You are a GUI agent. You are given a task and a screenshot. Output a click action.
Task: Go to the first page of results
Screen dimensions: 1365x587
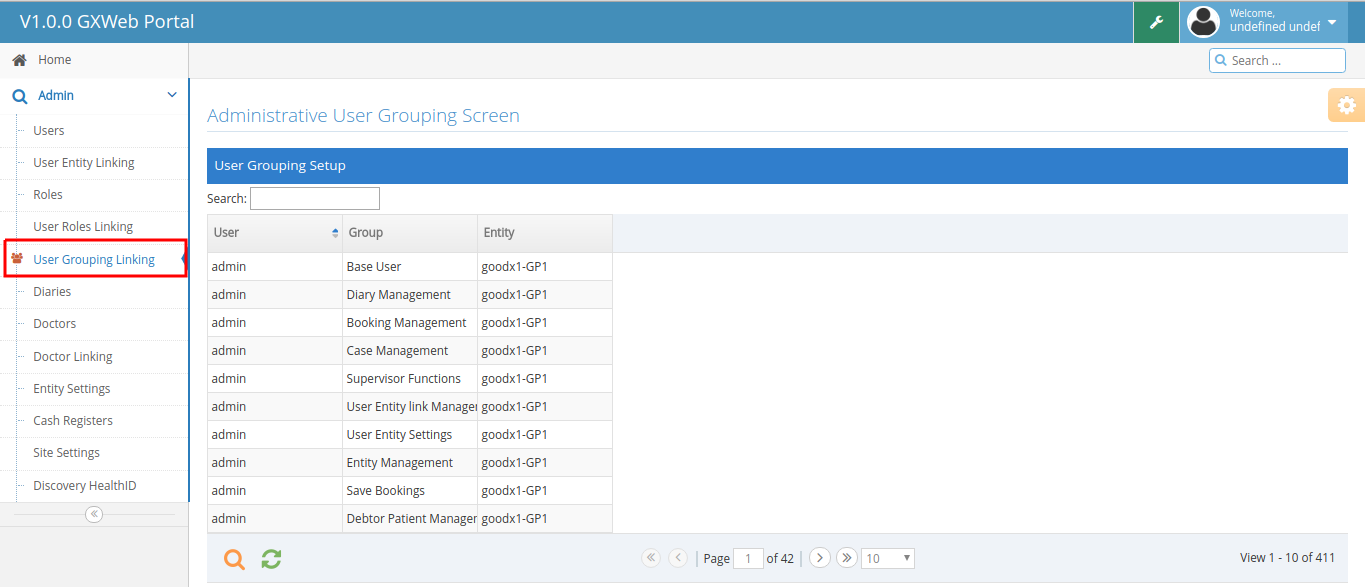coord(651,558)
